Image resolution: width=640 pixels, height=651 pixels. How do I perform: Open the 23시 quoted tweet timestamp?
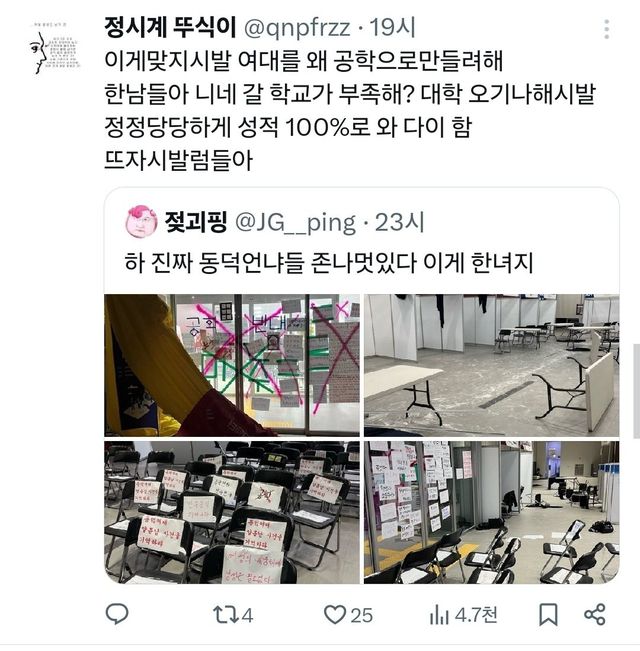399,222
